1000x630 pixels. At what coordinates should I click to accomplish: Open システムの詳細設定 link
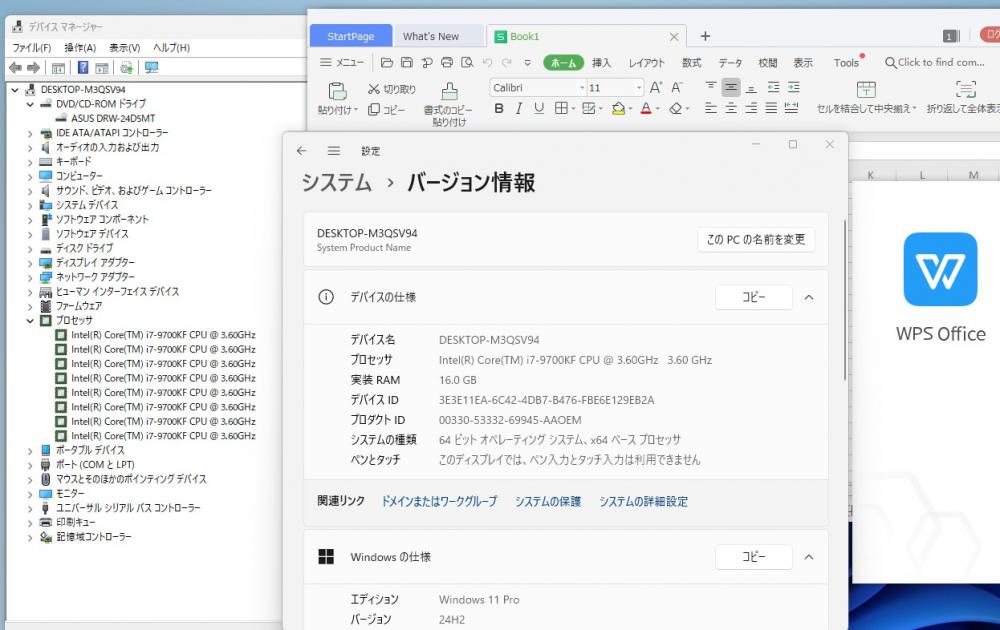tap(643, 502)
